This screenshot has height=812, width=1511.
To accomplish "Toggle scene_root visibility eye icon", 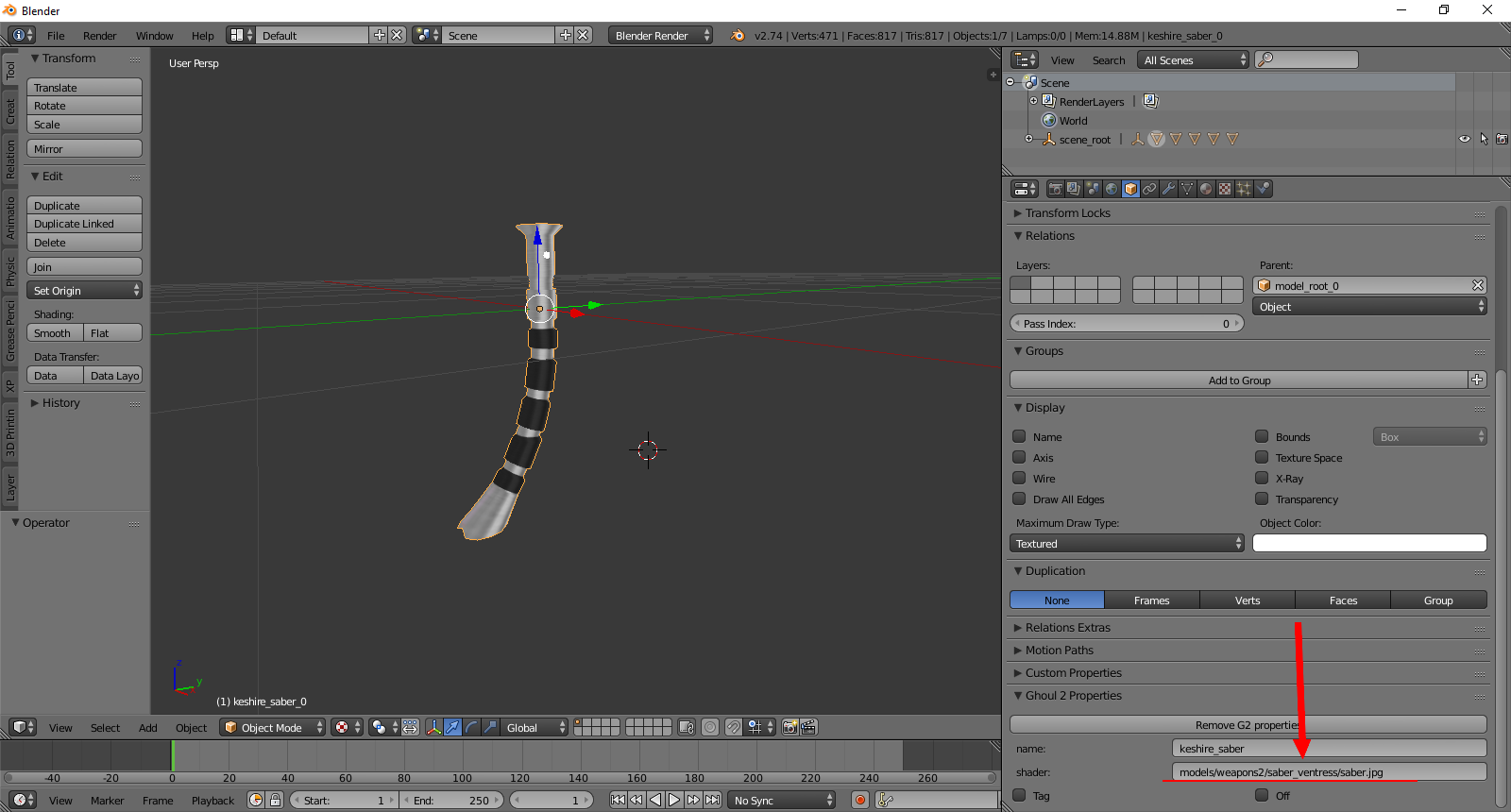I will pyautogui.click(x=1464, y=139).
